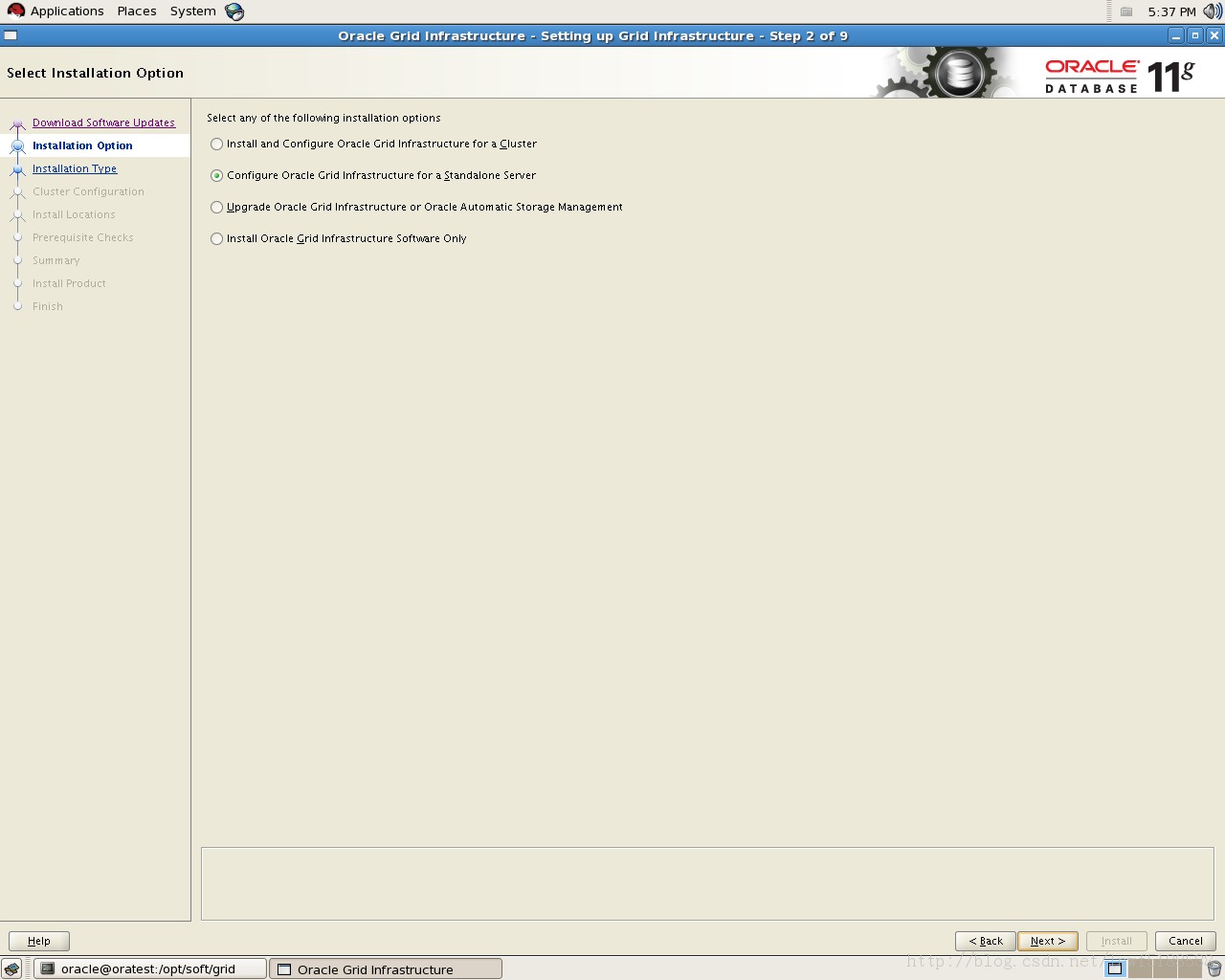
Task: Click the greyed-out Install button
Action: (x=1117, y=941)
